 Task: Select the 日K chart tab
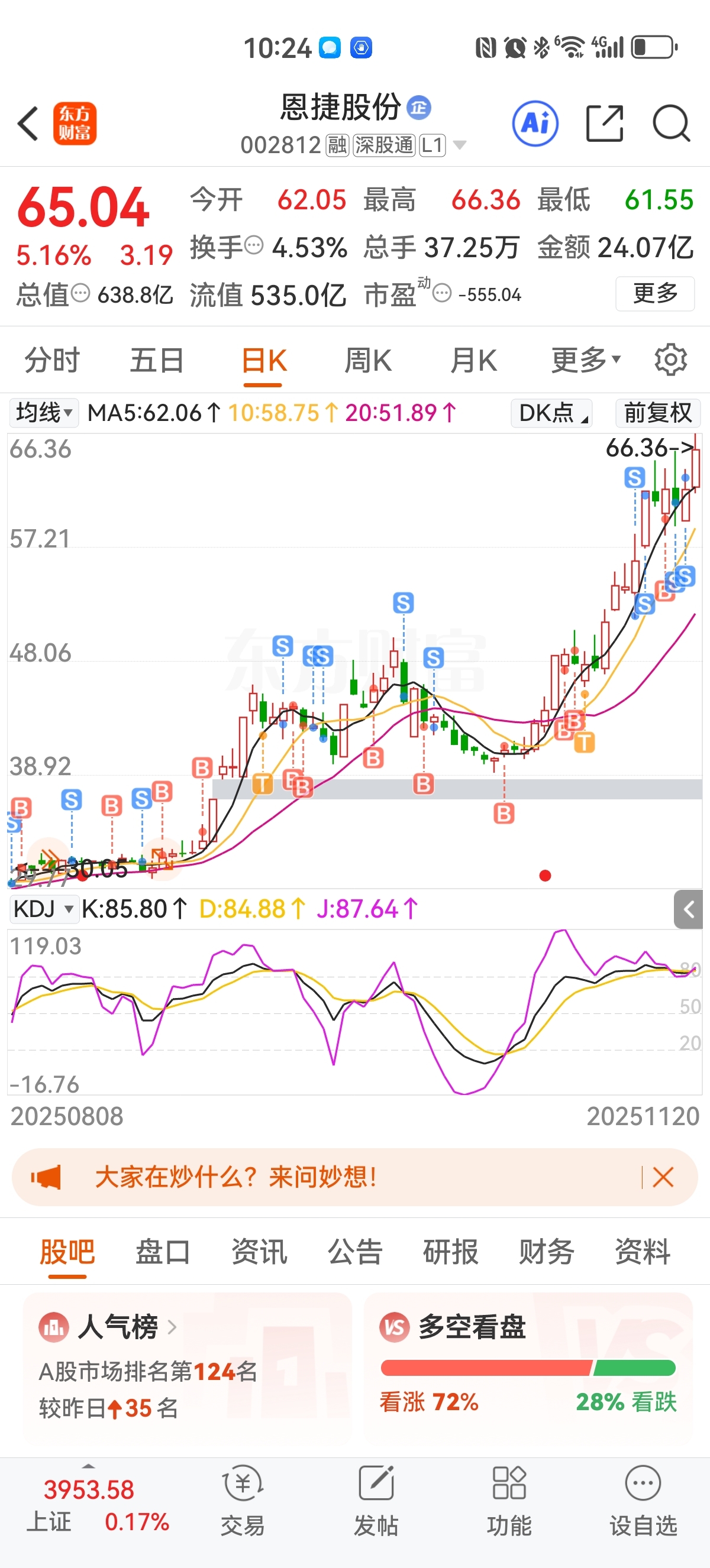pyautogui.click(x=264, y=359)
